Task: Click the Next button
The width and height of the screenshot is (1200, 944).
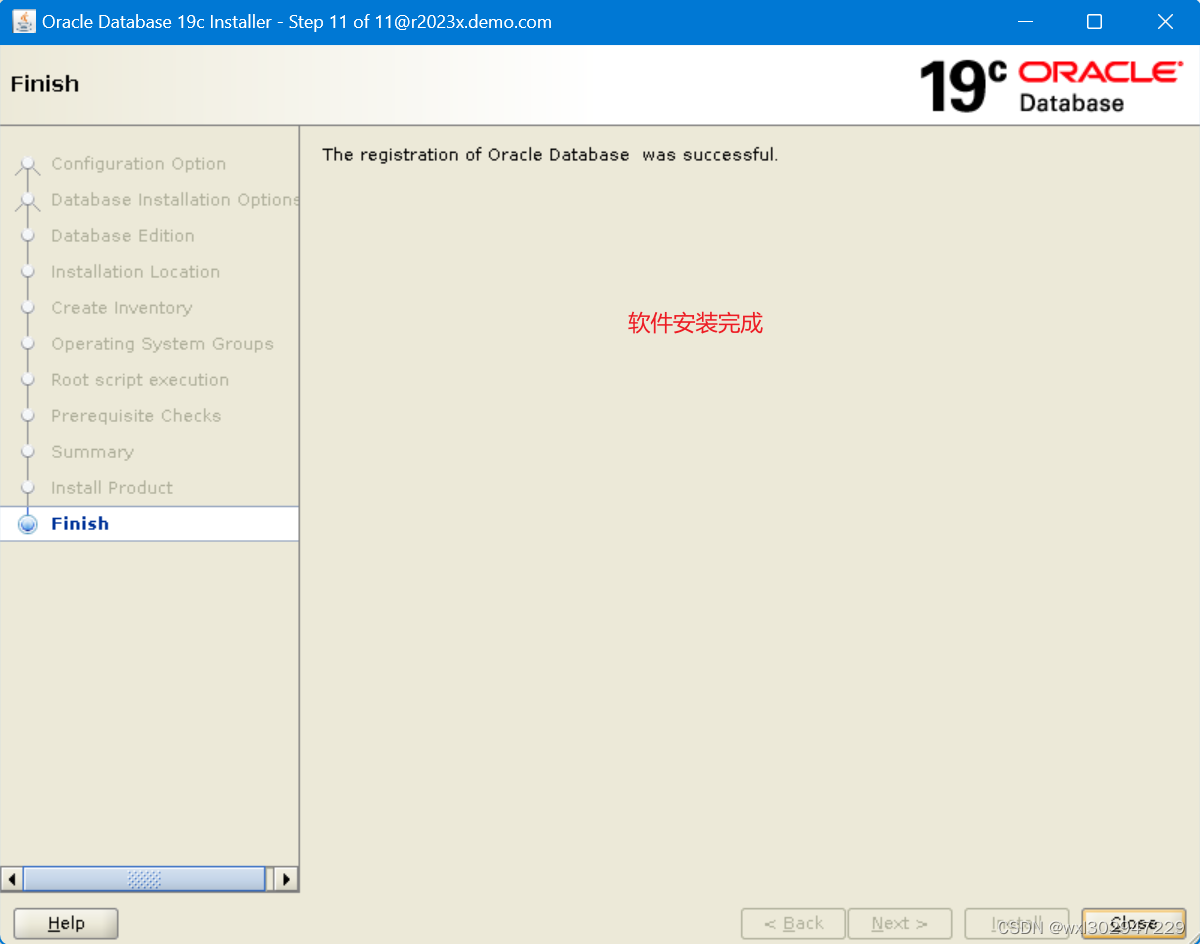Action: pos(899,923)
